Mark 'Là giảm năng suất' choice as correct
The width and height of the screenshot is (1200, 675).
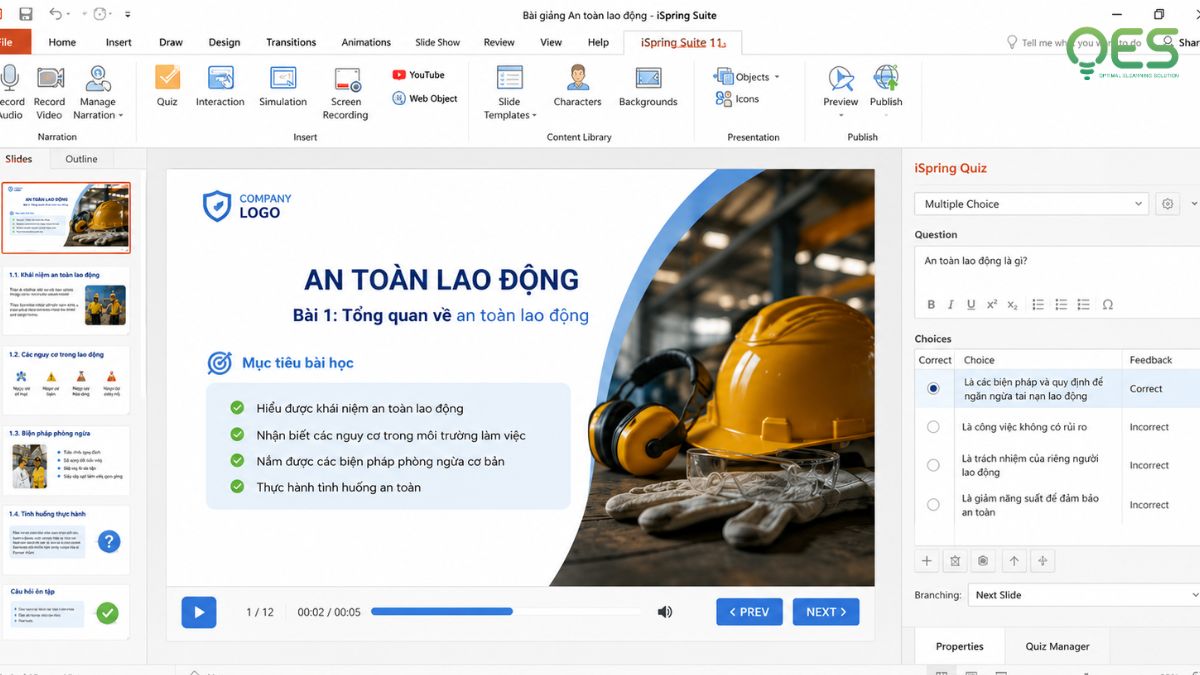(933, 505)
